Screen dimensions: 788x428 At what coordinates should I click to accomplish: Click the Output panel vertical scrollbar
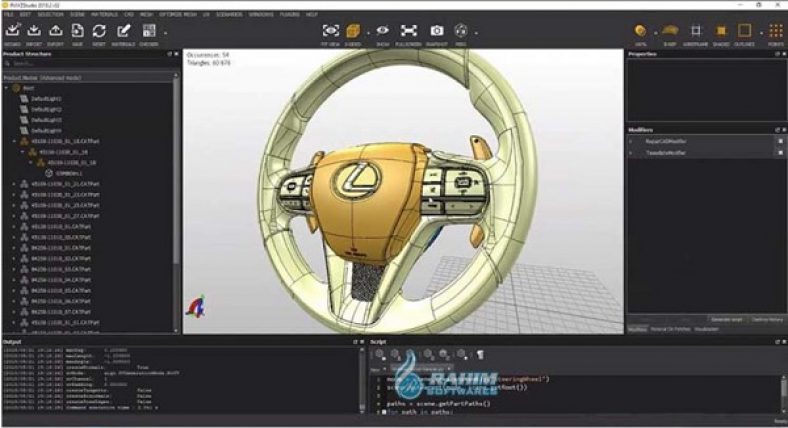tap(362, 380)
